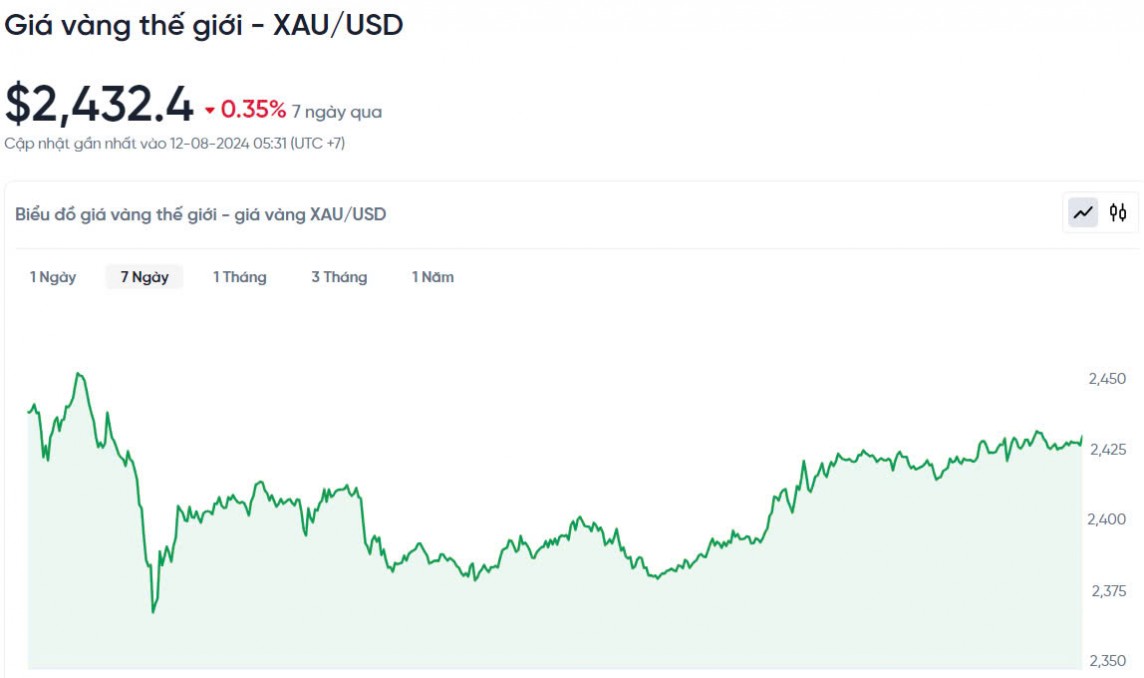Click the 2,400 y-axis label
This screenshot has height=678, width=1144.
point(1107,520)
